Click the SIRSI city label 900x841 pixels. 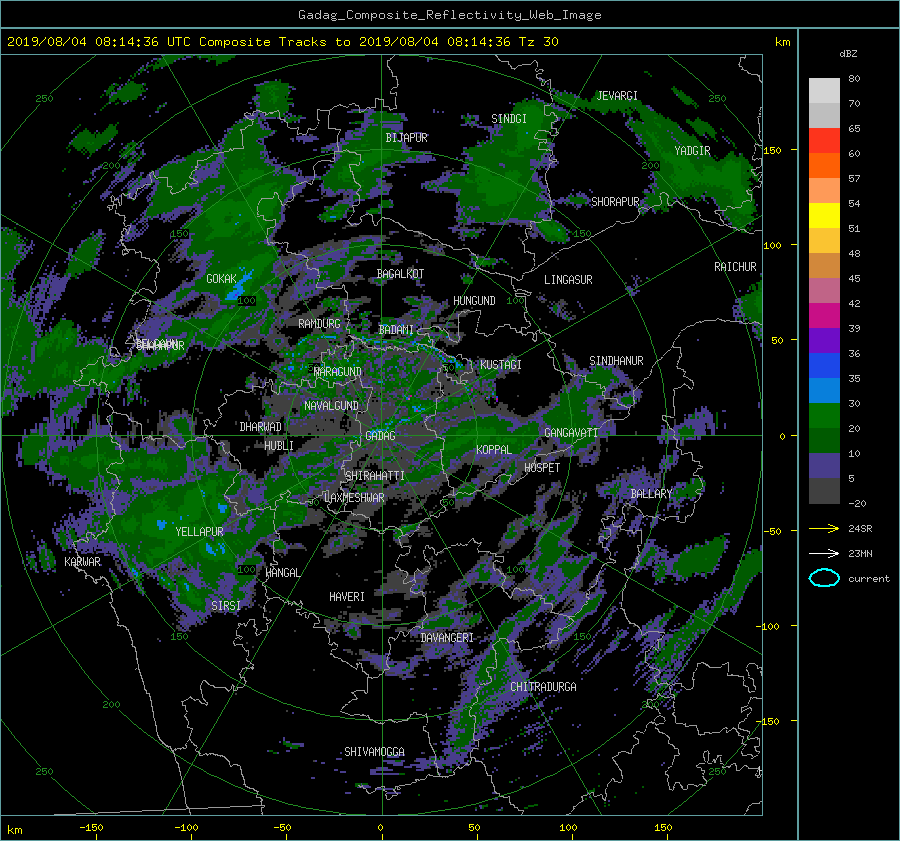click(x=226, y=606)
